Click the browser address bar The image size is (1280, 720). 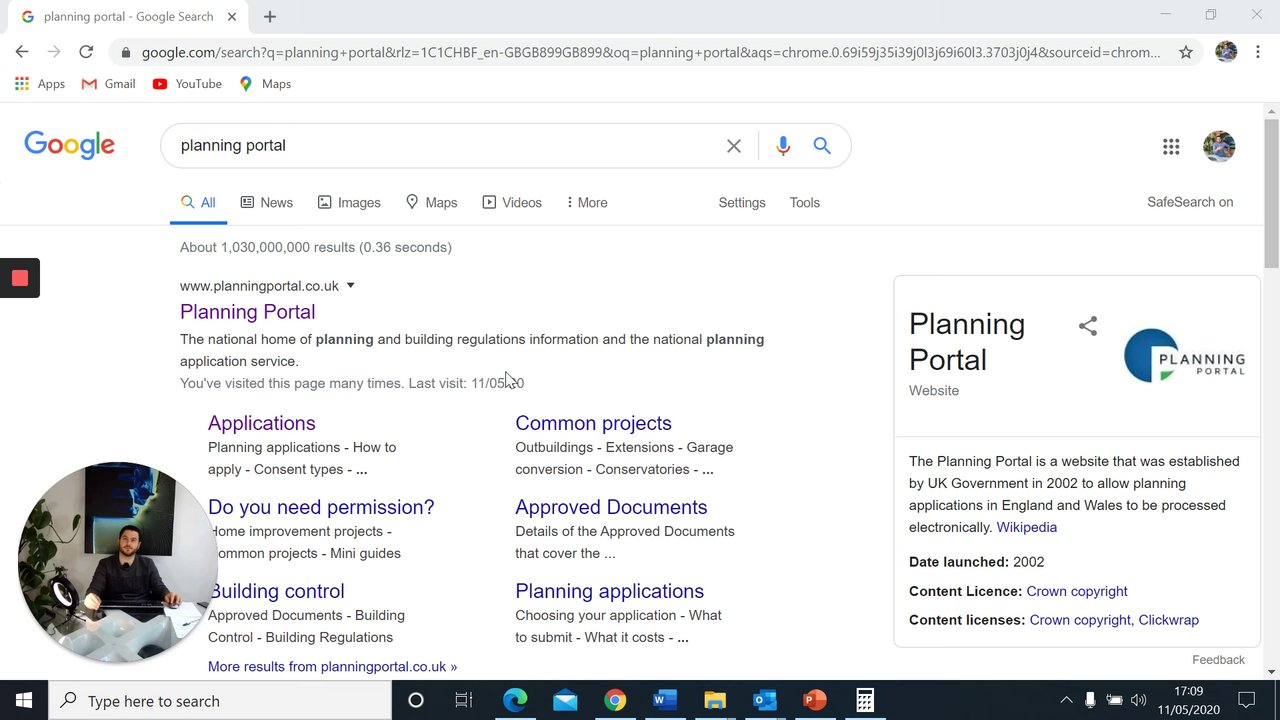coord(650,52)
